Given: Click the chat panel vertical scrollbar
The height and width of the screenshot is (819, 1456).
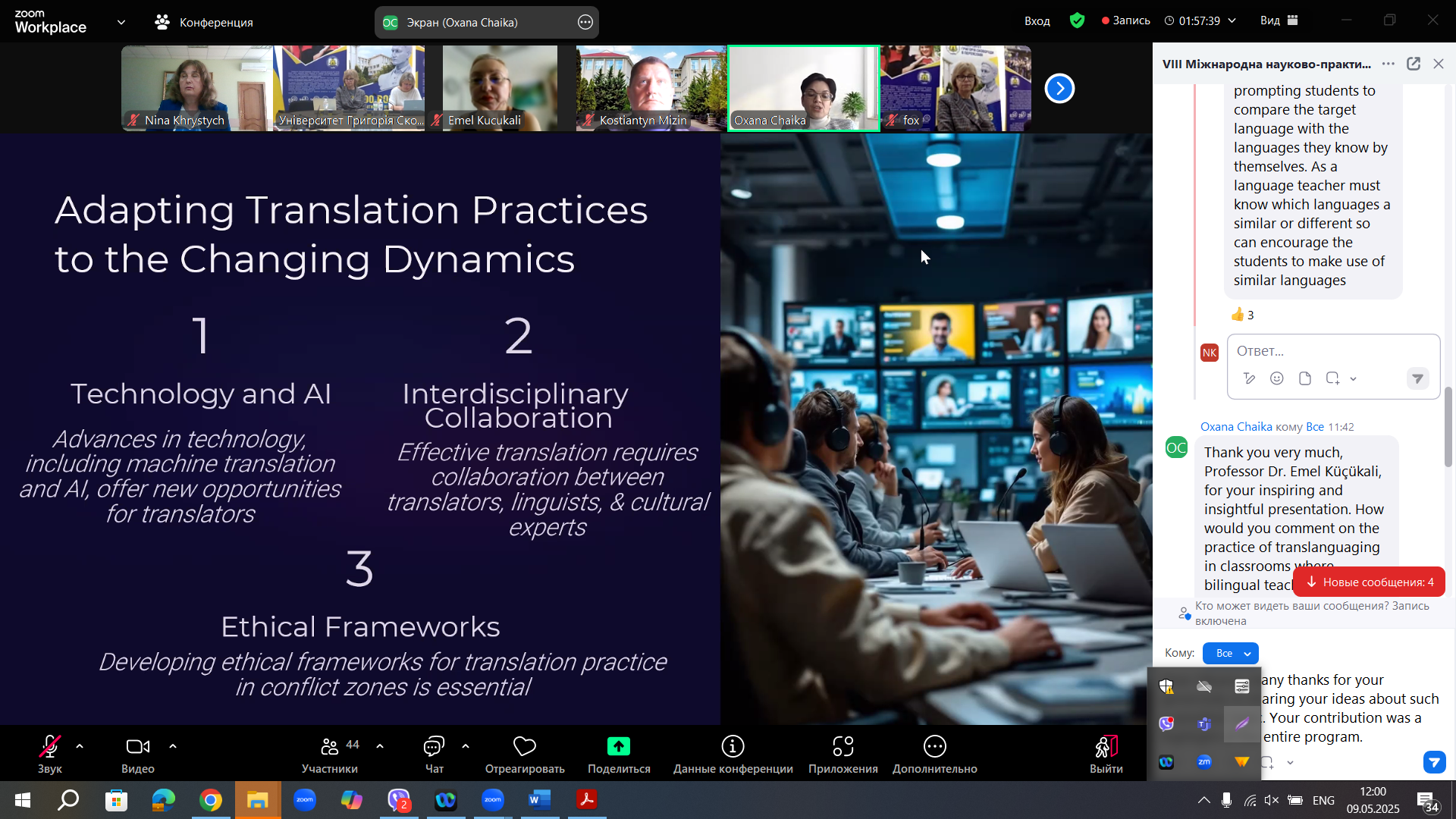Looking at the screenshot, I should [x=1448, y=427].
